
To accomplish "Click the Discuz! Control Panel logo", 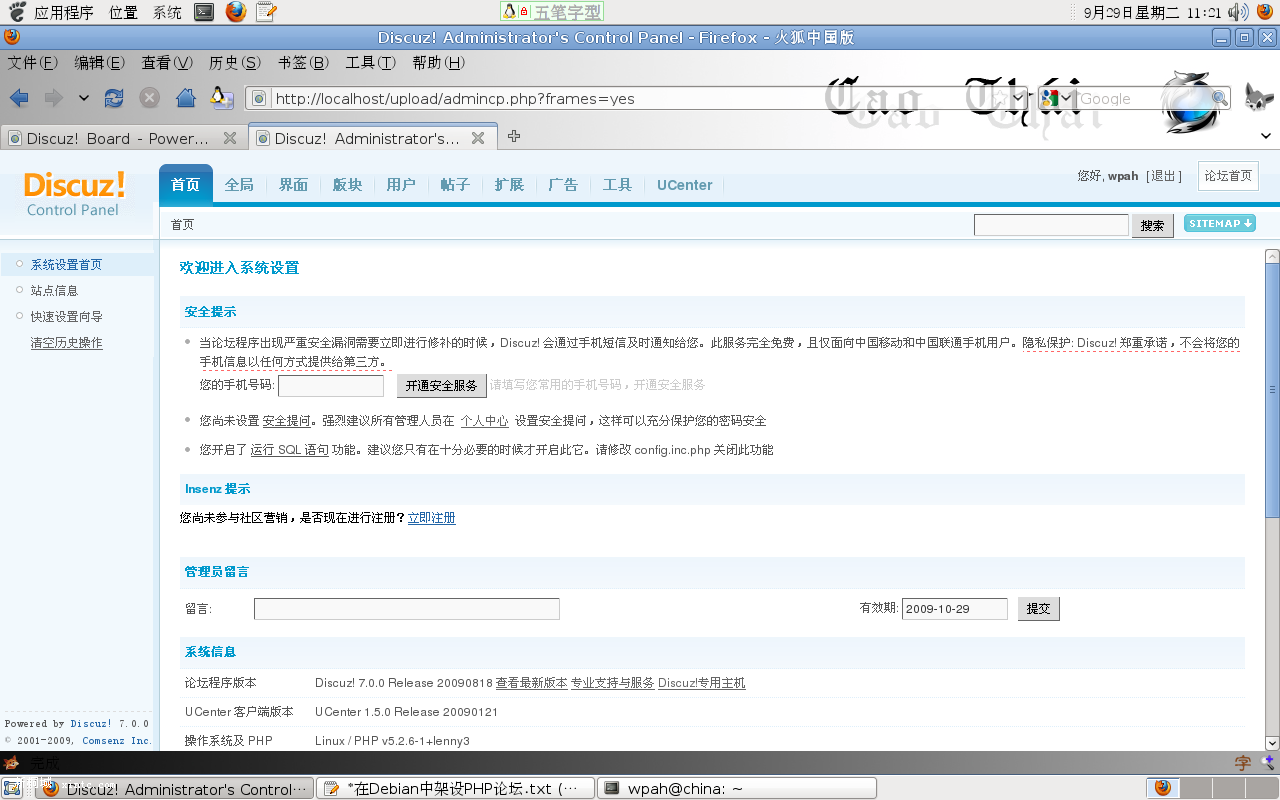I will [x=72, y=191].
